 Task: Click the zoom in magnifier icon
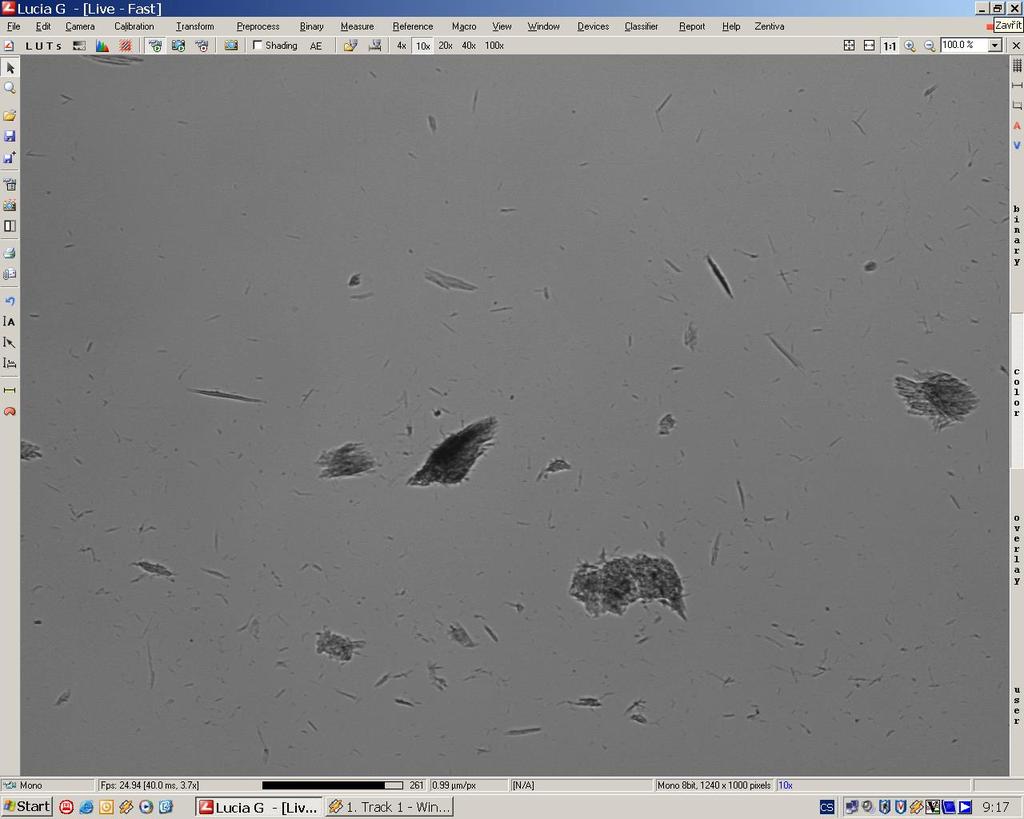910,46
